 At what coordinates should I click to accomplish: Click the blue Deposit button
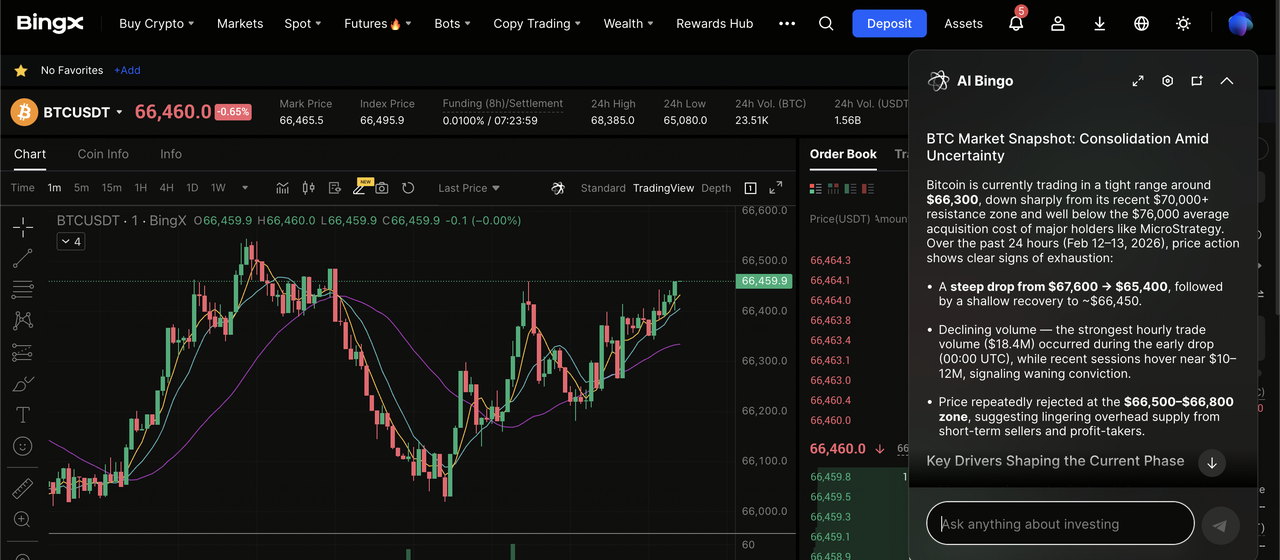tap(889, 24)
